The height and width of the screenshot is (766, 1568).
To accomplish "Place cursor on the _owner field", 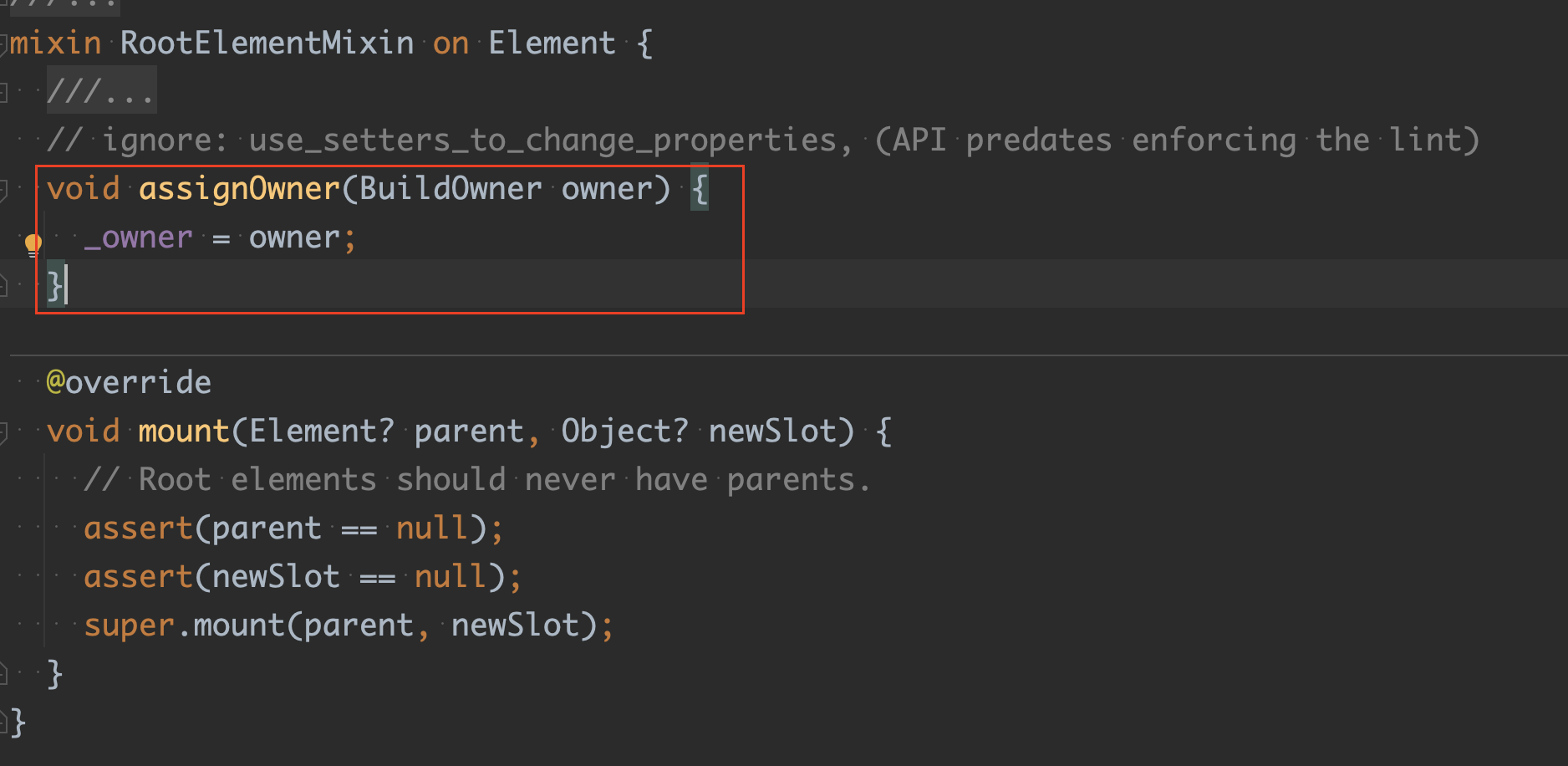I will [x=138, y=237].
